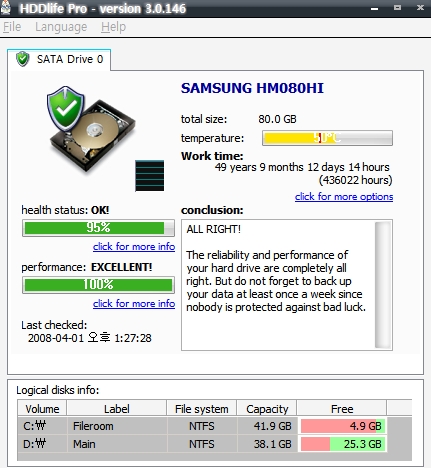The width and height of the screenshot is (431, 468).
Task: Click the Capacity column header
Action: (x=267, y=409)
